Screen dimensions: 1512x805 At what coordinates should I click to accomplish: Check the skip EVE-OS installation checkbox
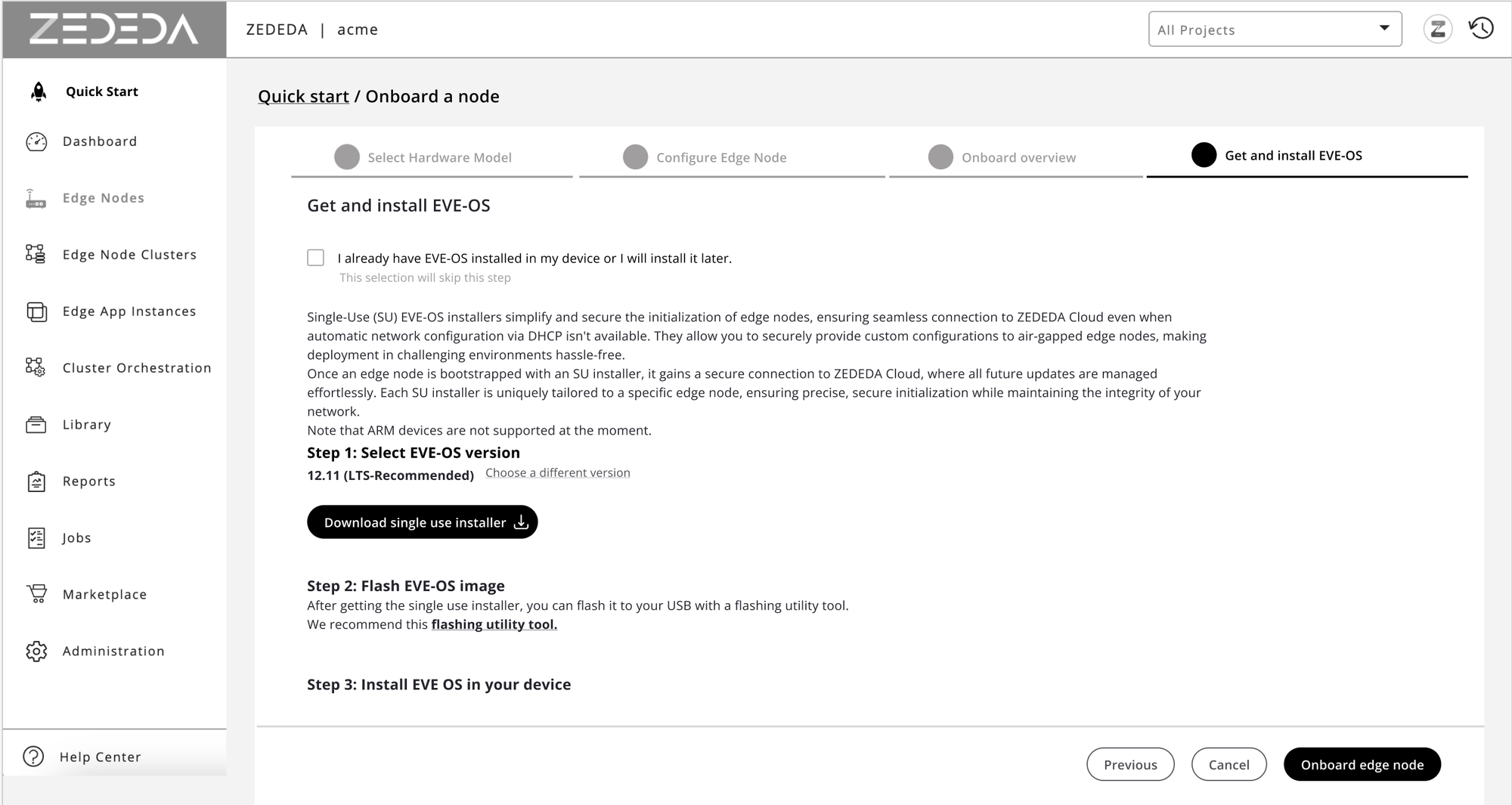point(315,257)
